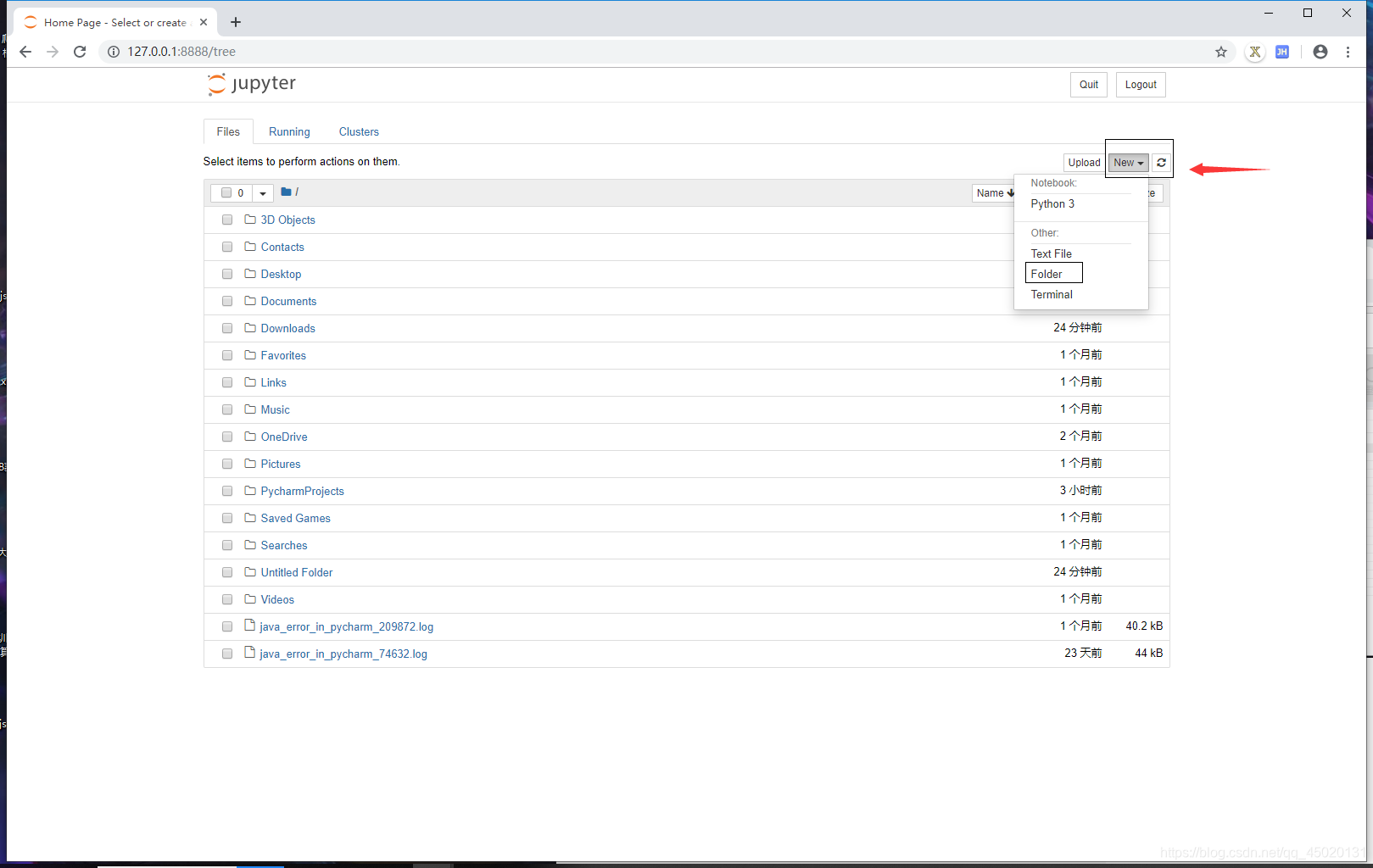Check the 3D Objects checkbox
Viewport: 1373px width, 868px height.
click(x=227, y=220)
